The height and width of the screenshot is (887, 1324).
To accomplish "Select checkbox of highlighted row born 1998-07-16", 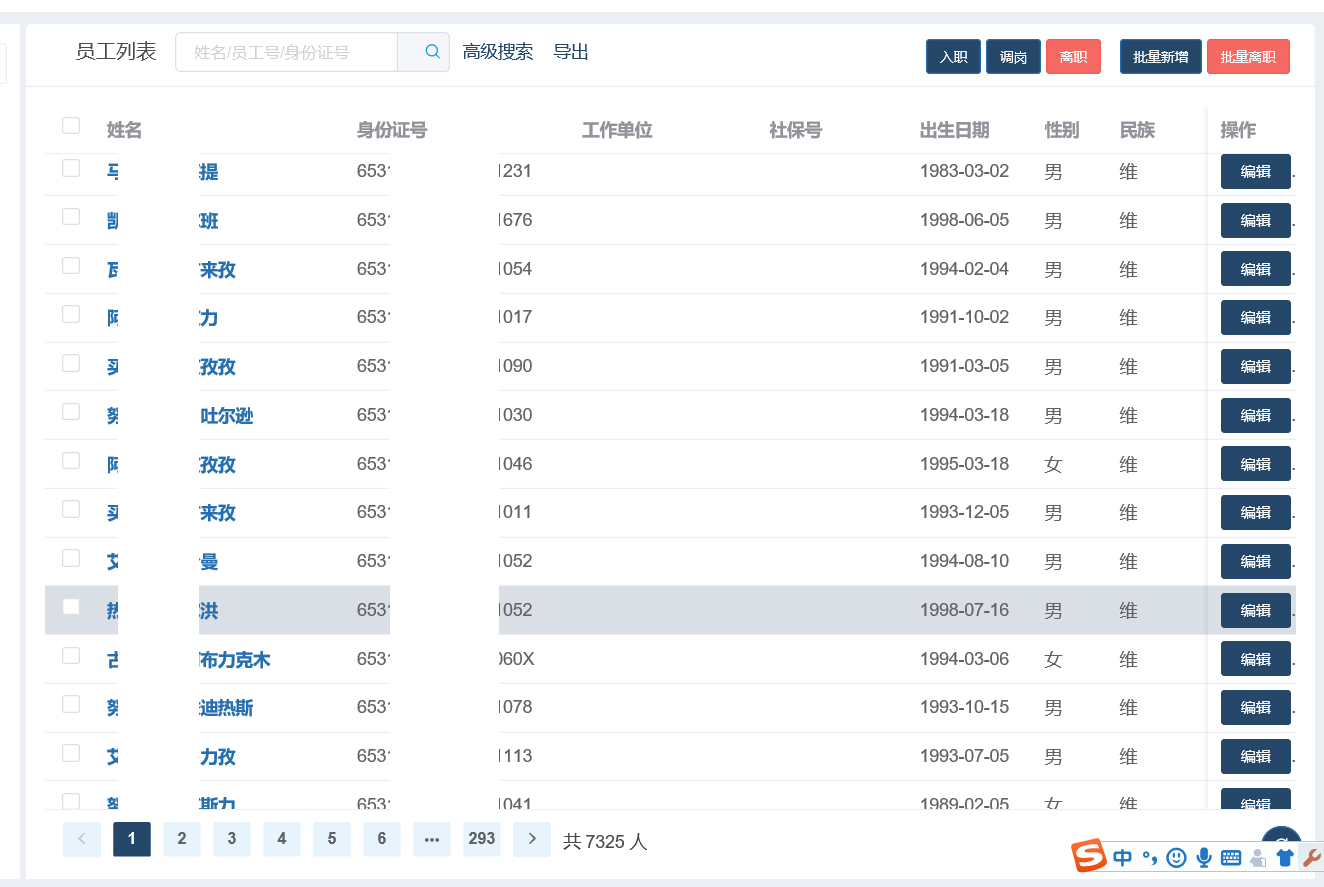I will coord(71,607).
